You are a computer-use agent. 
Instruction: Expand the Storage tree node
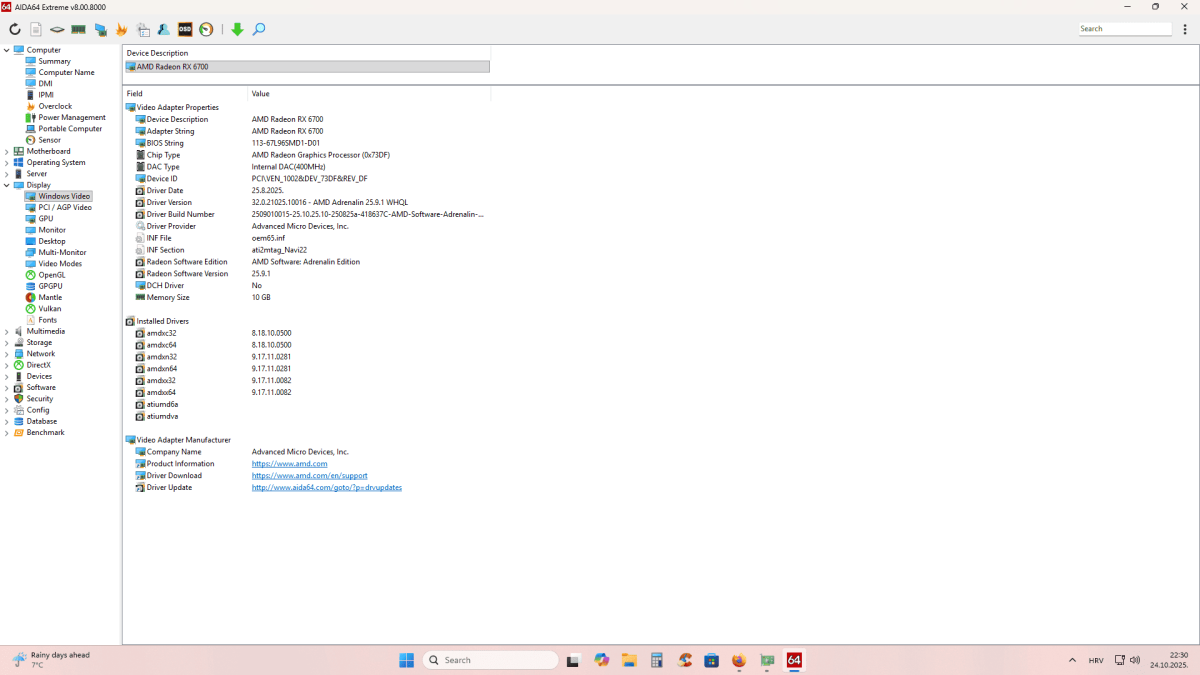click(x=7, y=343)
